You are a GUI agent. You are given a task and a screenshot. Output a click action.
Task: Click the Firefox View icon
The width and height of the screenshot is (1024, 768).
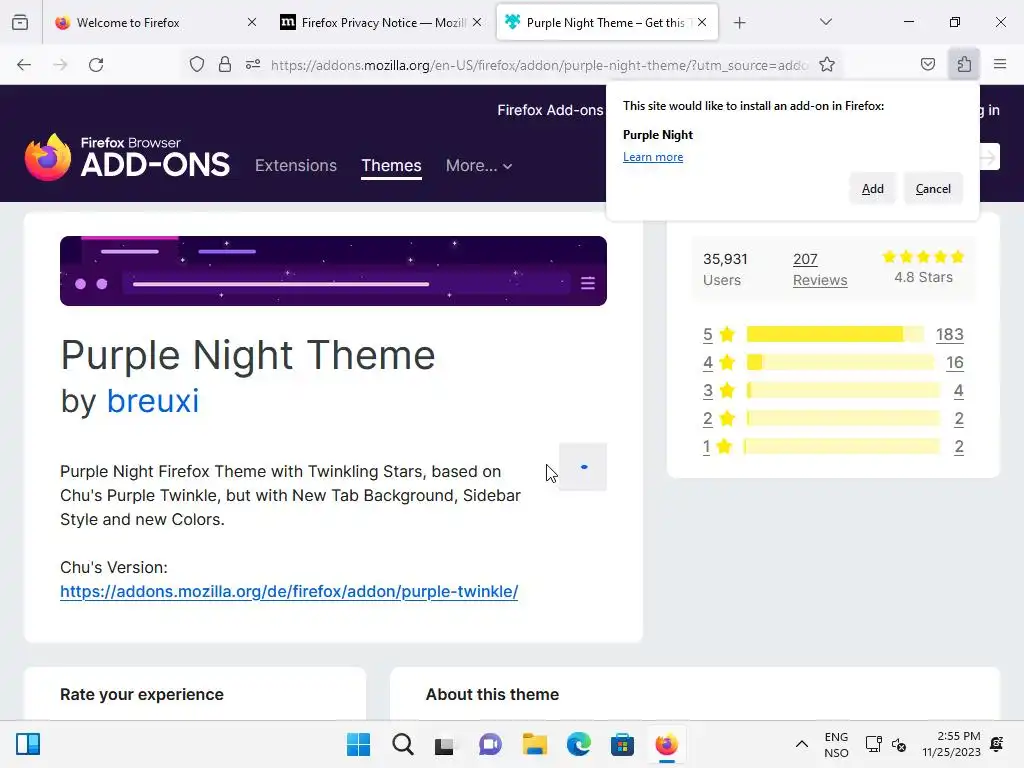pyautogui.click(x=20, y=23)
